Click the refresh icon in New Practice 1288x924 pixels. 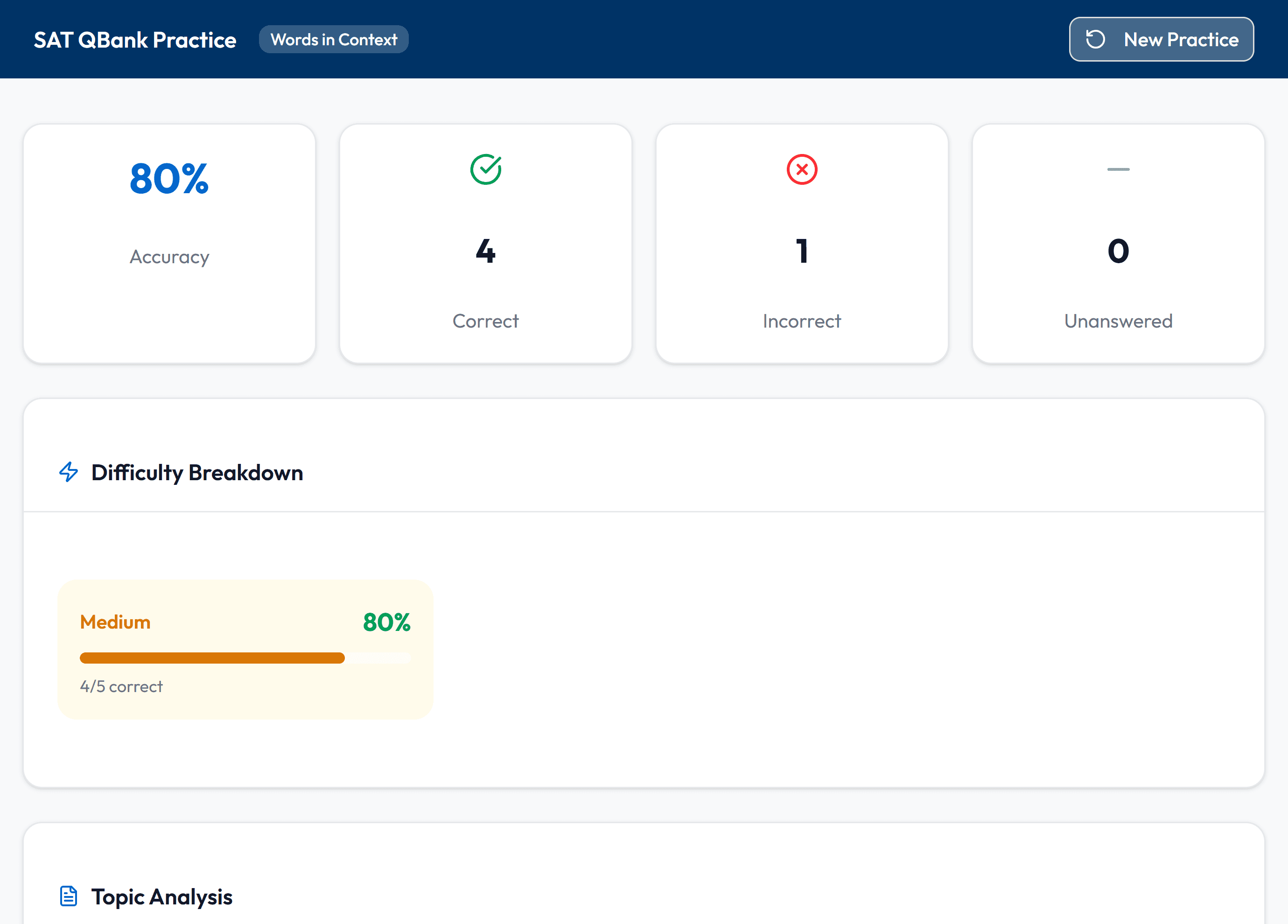[x=1095, y=39]
